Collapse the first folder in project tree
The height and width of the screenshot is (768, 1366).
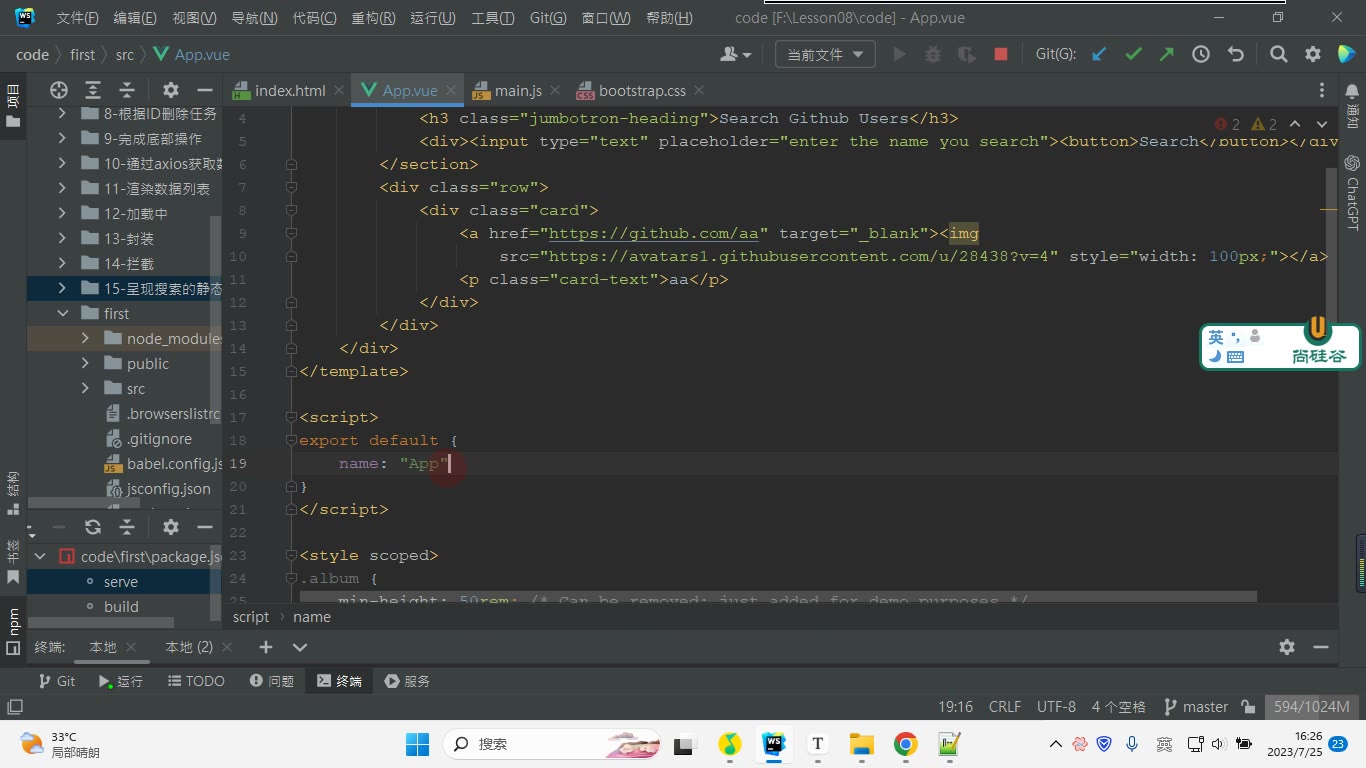tap(63, 313)
